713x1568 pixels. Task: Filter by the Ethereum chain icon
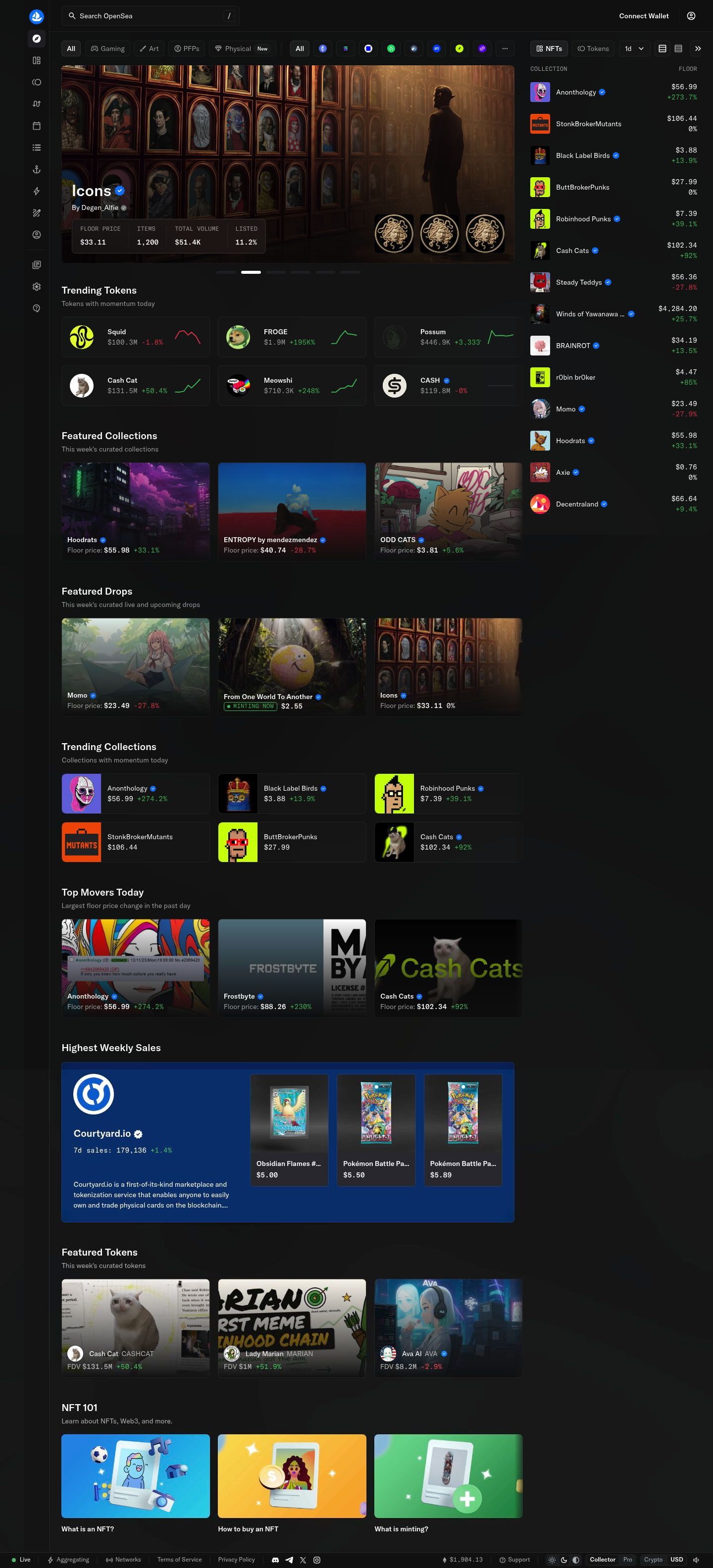pyautogui.click(x=323, y=49)
